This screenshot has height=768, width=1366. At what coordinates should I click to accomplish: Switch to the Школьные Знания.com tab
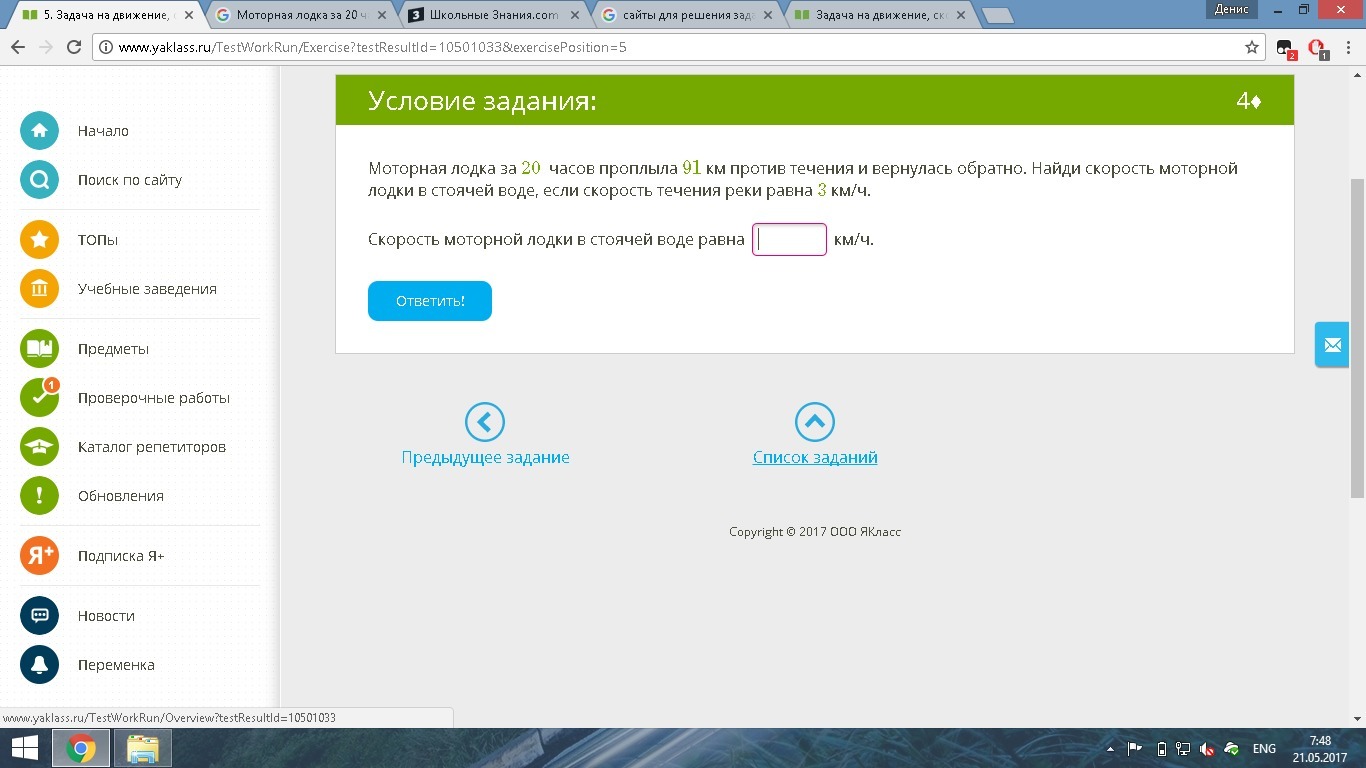(x=492, y=15)
